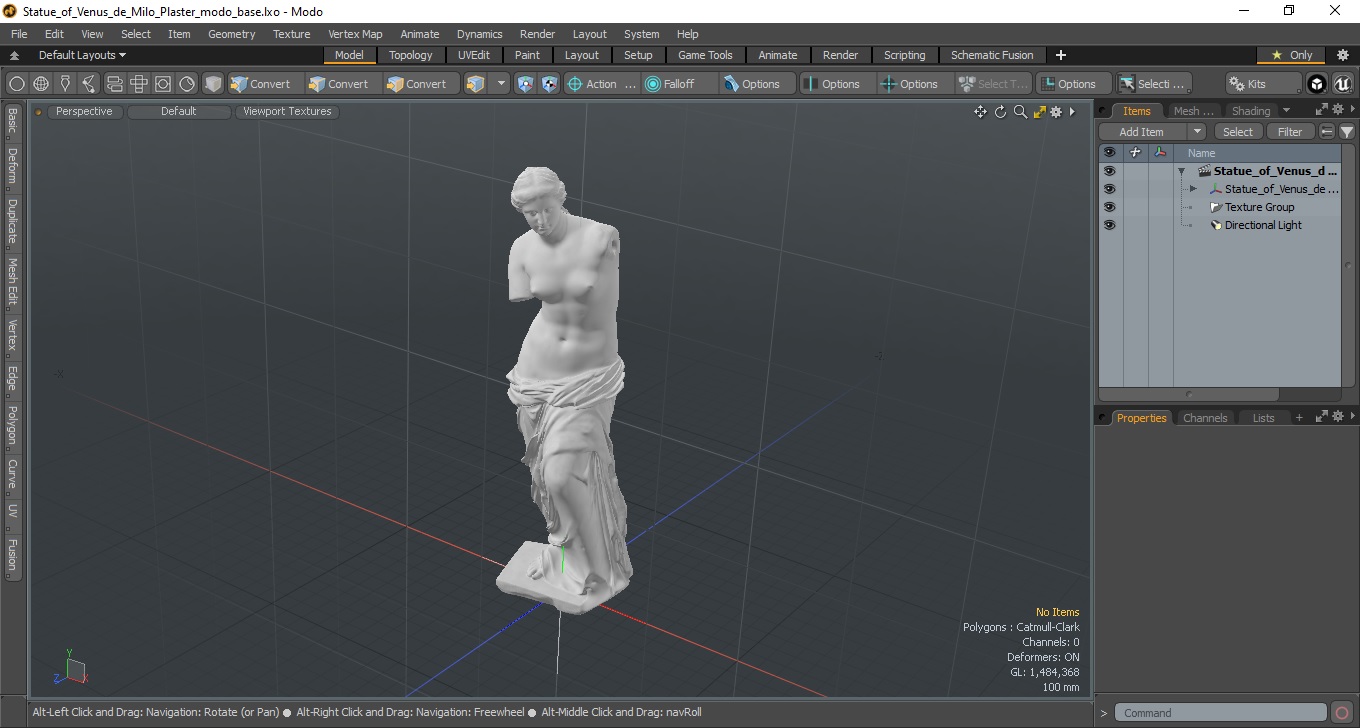This screenshot has width=1360, height=728.
Task: Hide the Directional Light item
Action: 1109,225
